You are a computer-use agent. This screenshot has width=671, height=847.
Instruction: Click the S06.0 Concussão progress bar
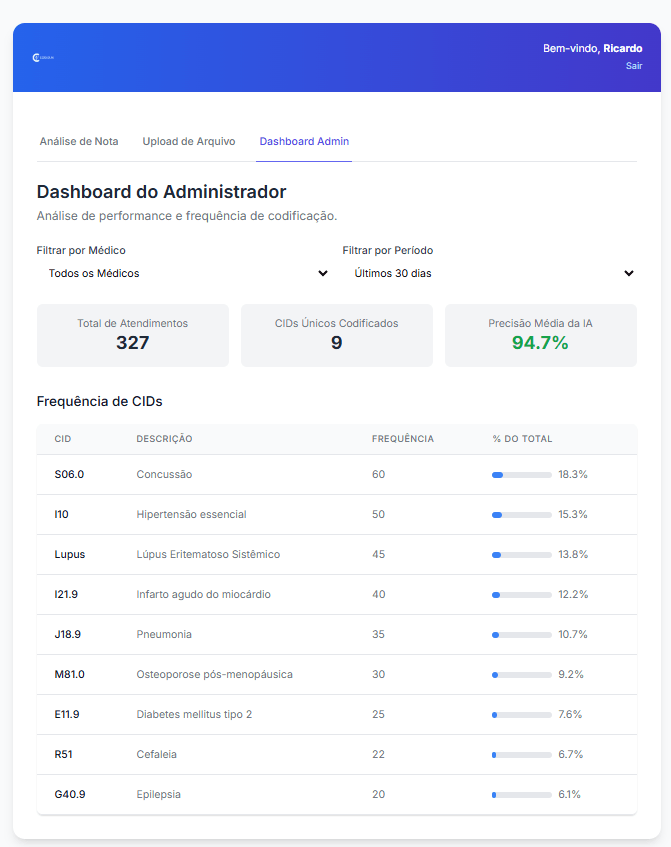point(521,475)
